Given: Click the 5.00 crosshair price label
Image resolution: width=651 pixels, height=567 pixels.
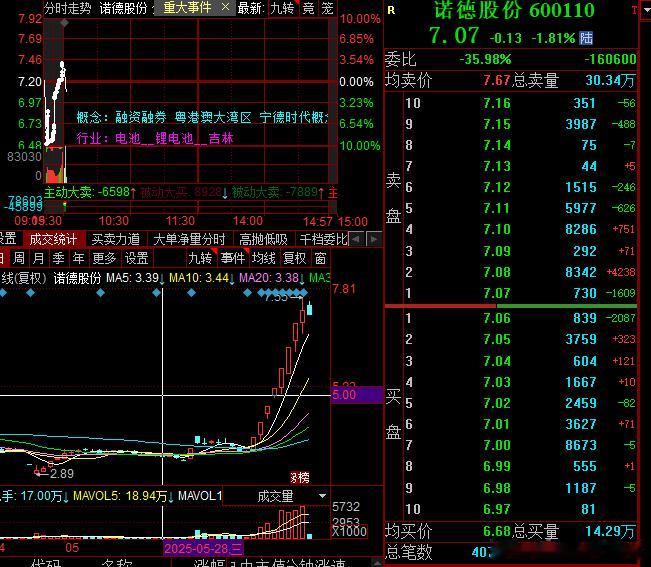Looking at the screenshot, I should pos(357,395).
